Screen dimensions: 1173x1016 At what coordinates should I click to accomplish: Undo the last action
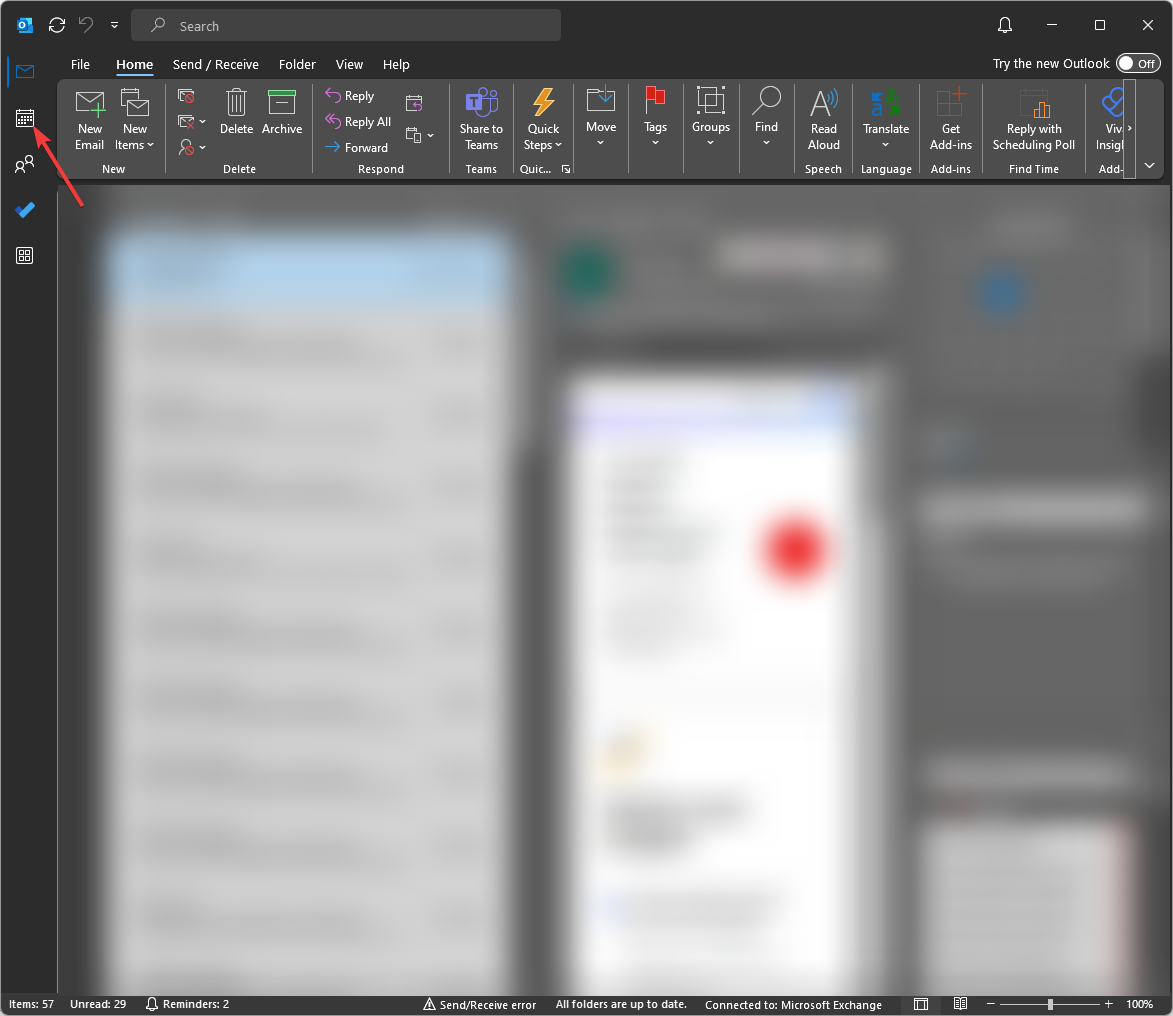point(86,25)
